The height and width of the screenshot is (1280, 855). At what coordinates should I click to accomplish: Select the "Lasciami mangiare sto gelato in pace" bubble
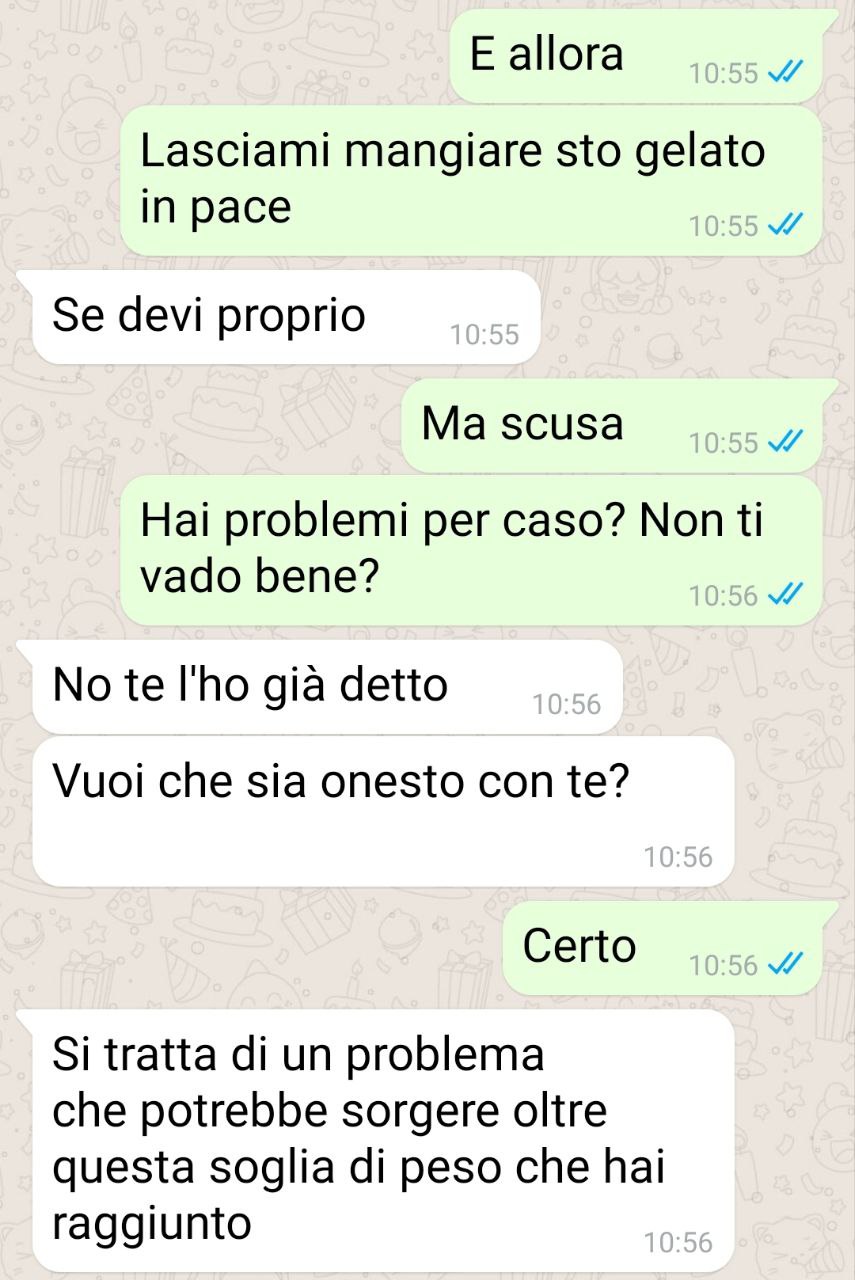pyautogui.click(x=471, y=181)
